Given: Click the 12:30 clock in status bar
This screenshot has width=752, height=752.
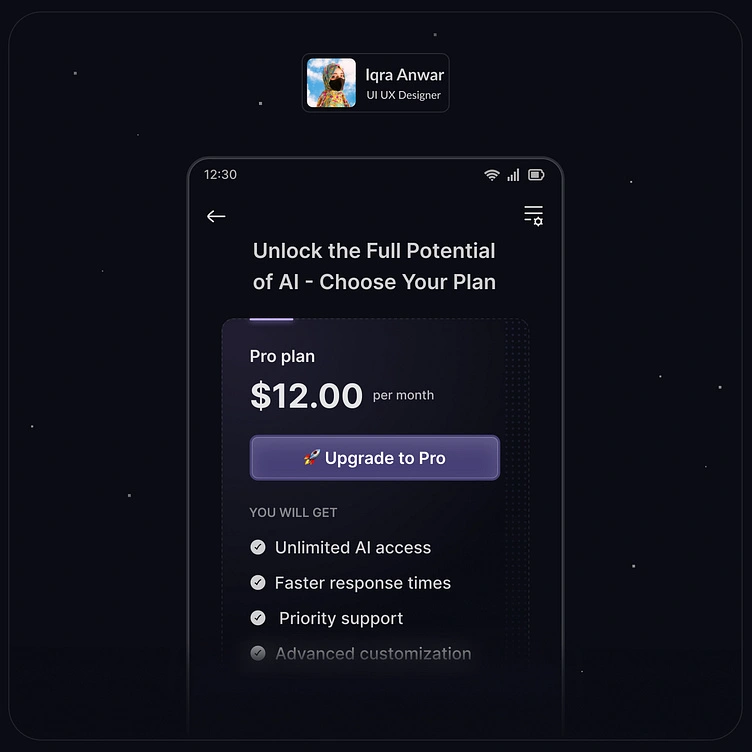Looking at the screenshot, I should pyautogui.click(x=220, y=174).
